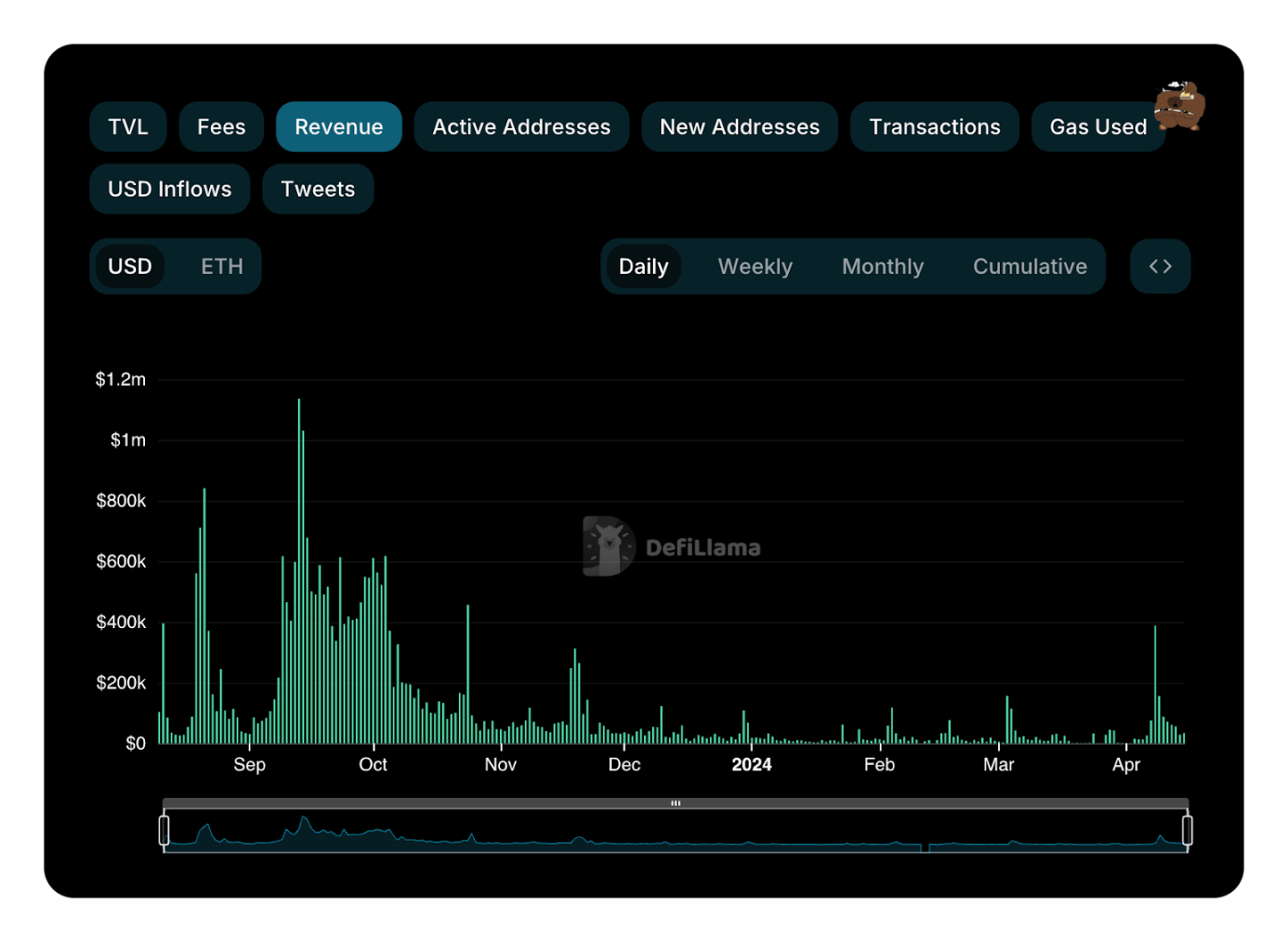The width and height of the screenshot is (1288, 942).
Task: Switch to Weekly interval
Action: coord(755,267)
